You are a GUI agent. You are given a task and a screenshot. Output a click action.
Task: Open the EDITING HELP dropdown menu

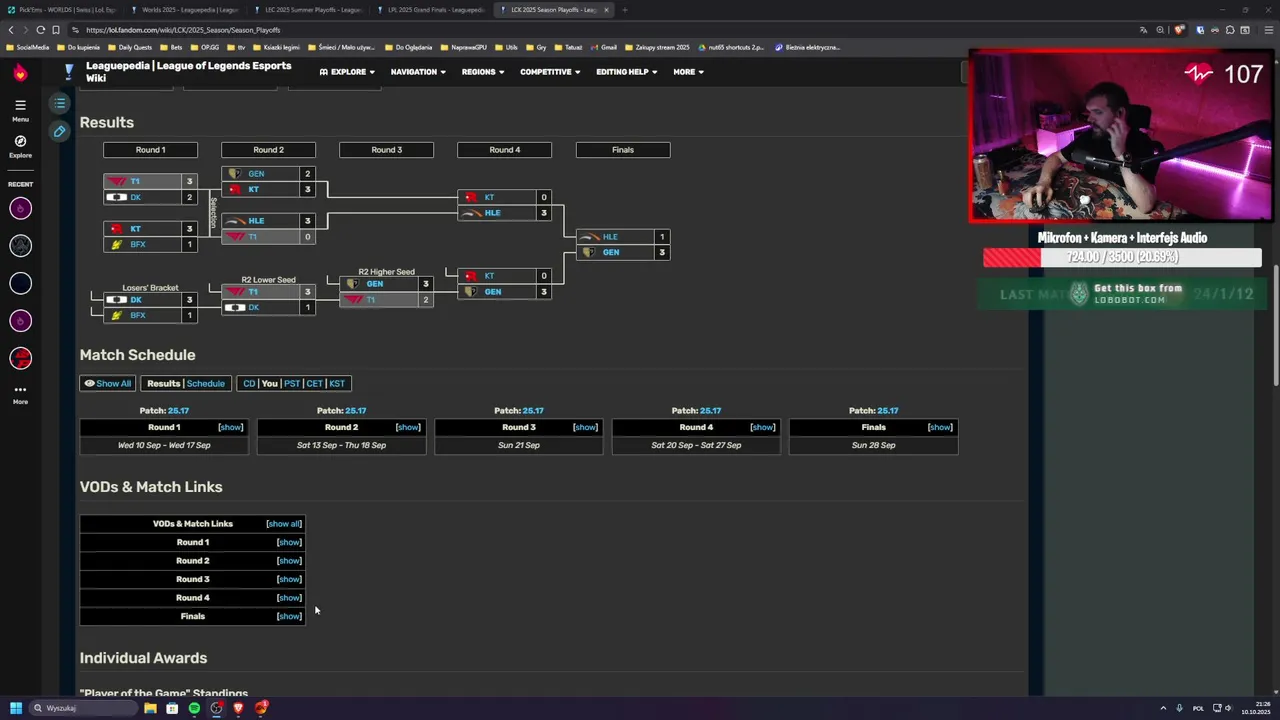[627, 72]
